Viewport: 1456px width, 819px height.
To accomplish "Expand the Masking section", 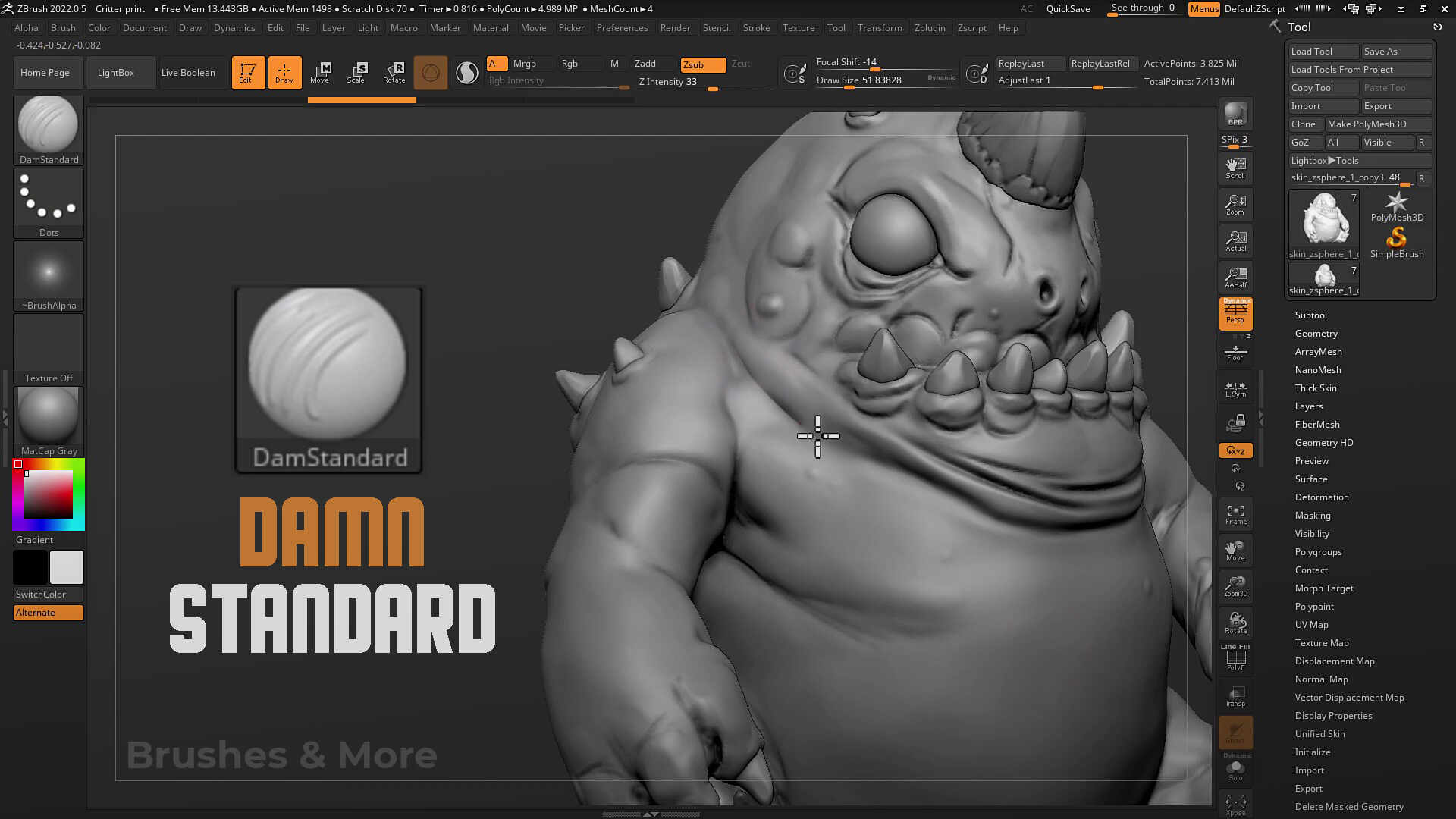I will (1312, 516).
